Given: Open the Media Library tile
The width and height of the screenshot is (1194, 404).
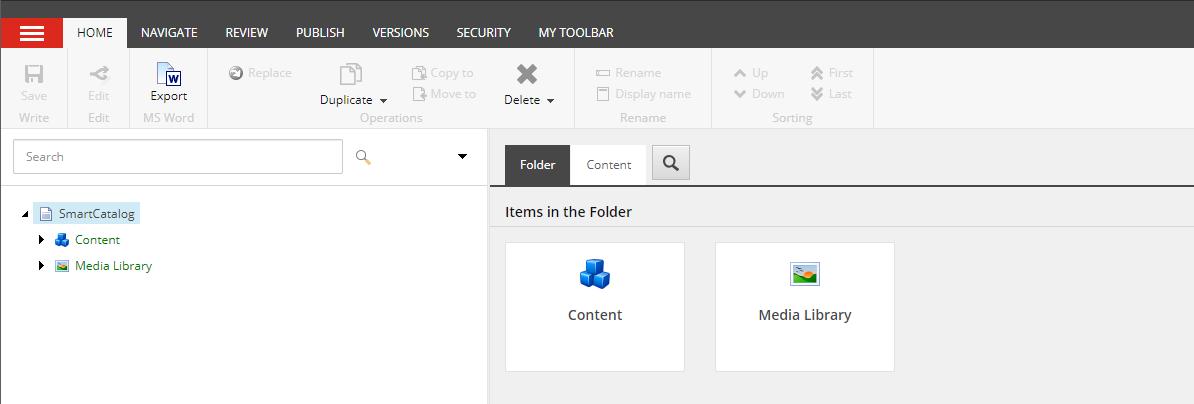Looking at the screenshot, I should click(x=805, y=307).
